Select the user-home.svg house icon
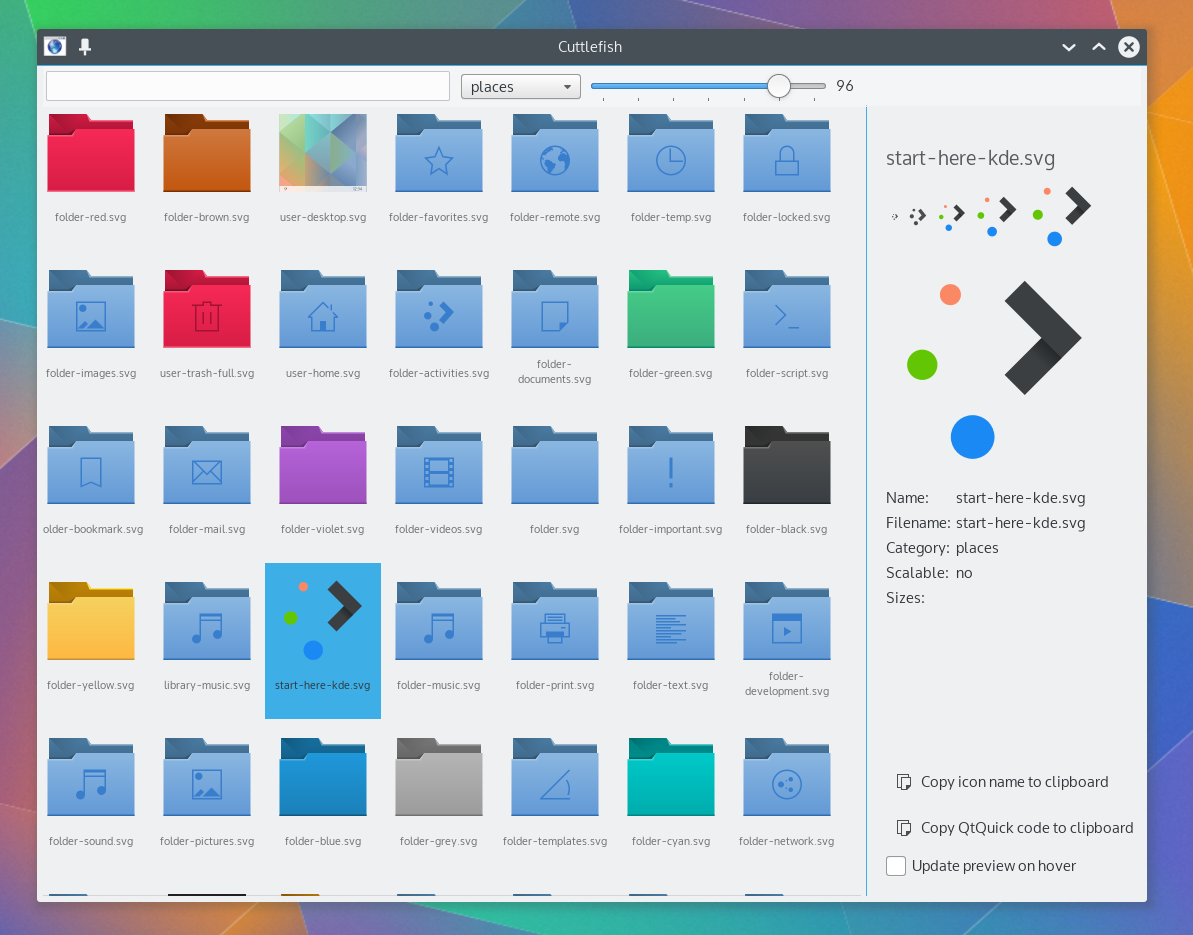Viewport: 1193px width, 935px height. 323,311
